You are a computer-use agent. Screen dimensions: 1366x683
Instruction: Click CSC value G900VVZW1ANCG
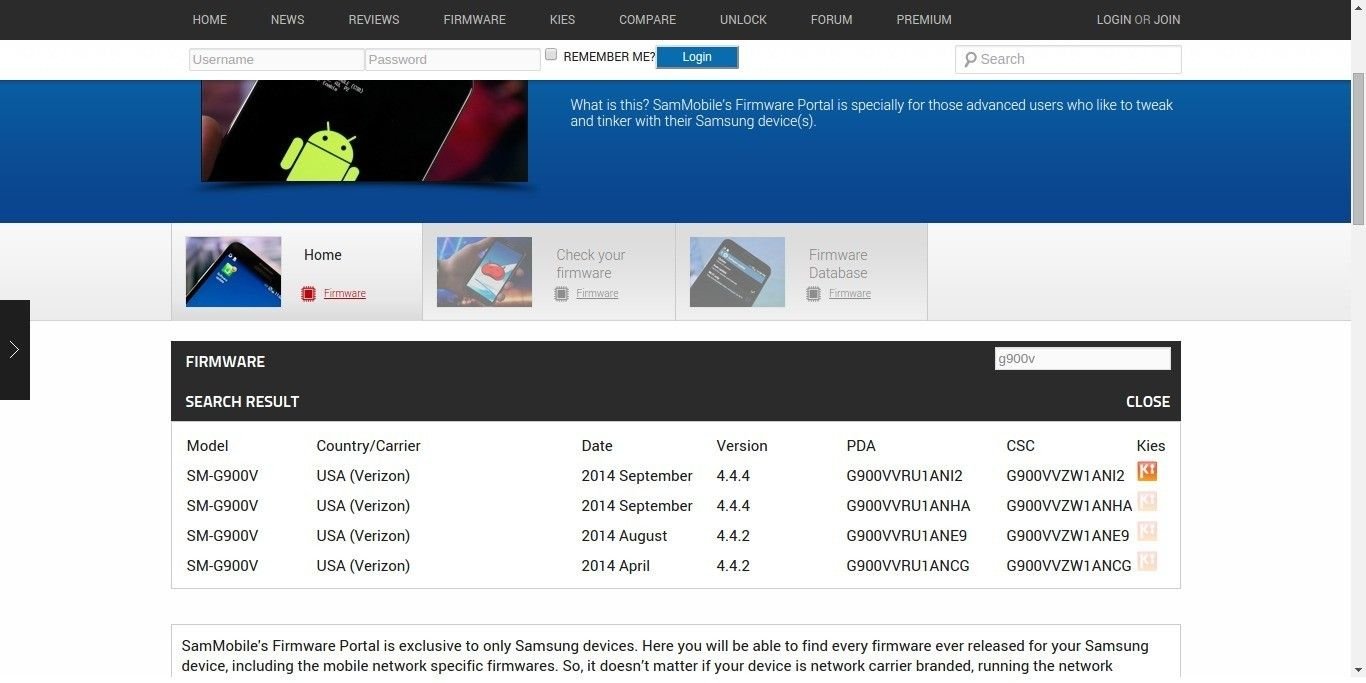click(1069, 566)
